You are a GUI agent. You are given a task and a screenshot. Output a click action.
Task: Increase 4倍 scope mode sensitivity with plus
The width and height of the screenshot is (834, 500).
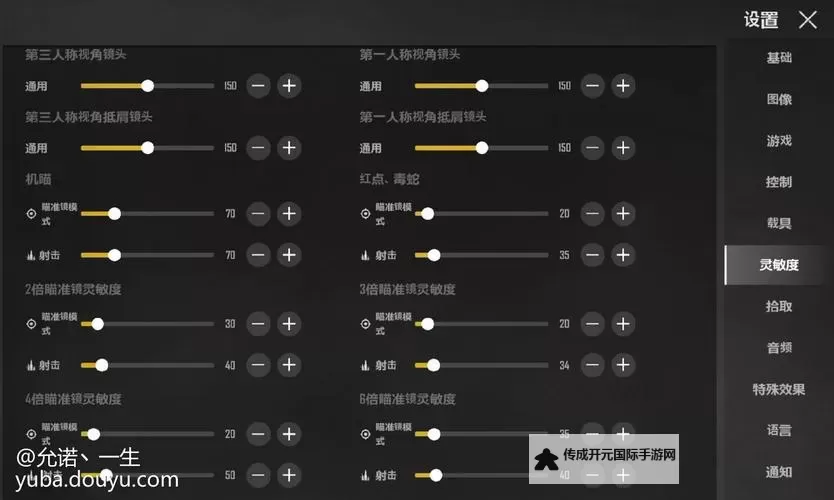[289, 434]
